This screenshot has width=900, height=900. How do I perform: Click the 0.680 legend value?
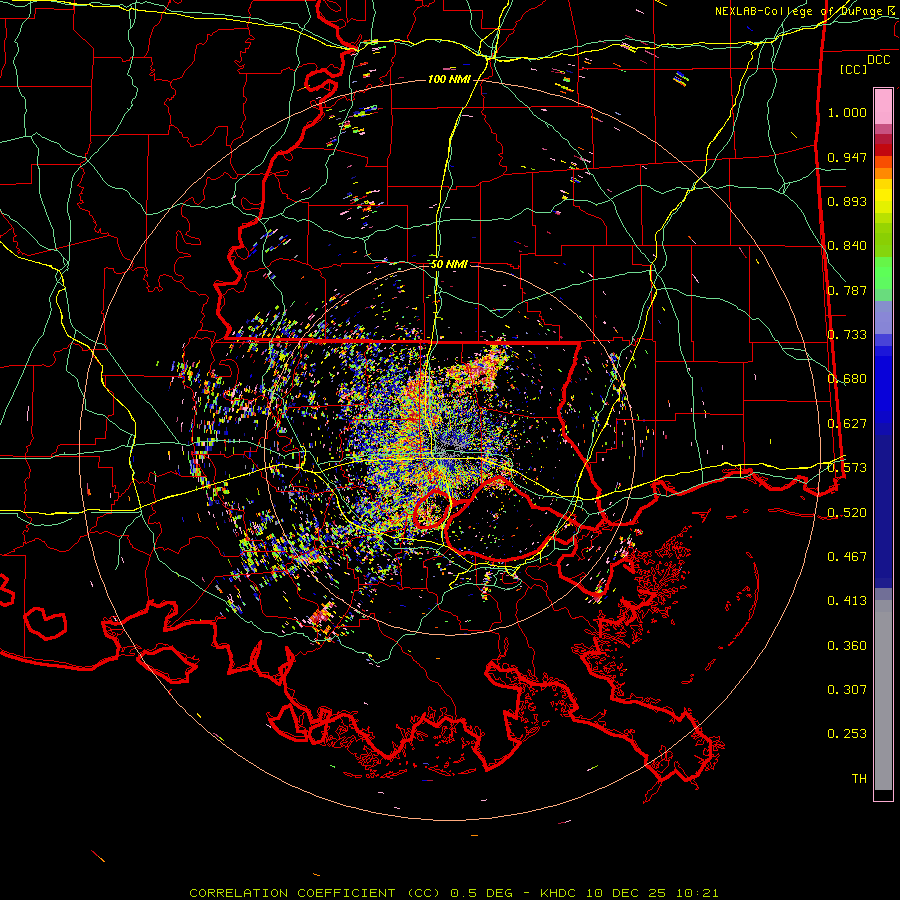pyautogui.click(x=847, y=379)
